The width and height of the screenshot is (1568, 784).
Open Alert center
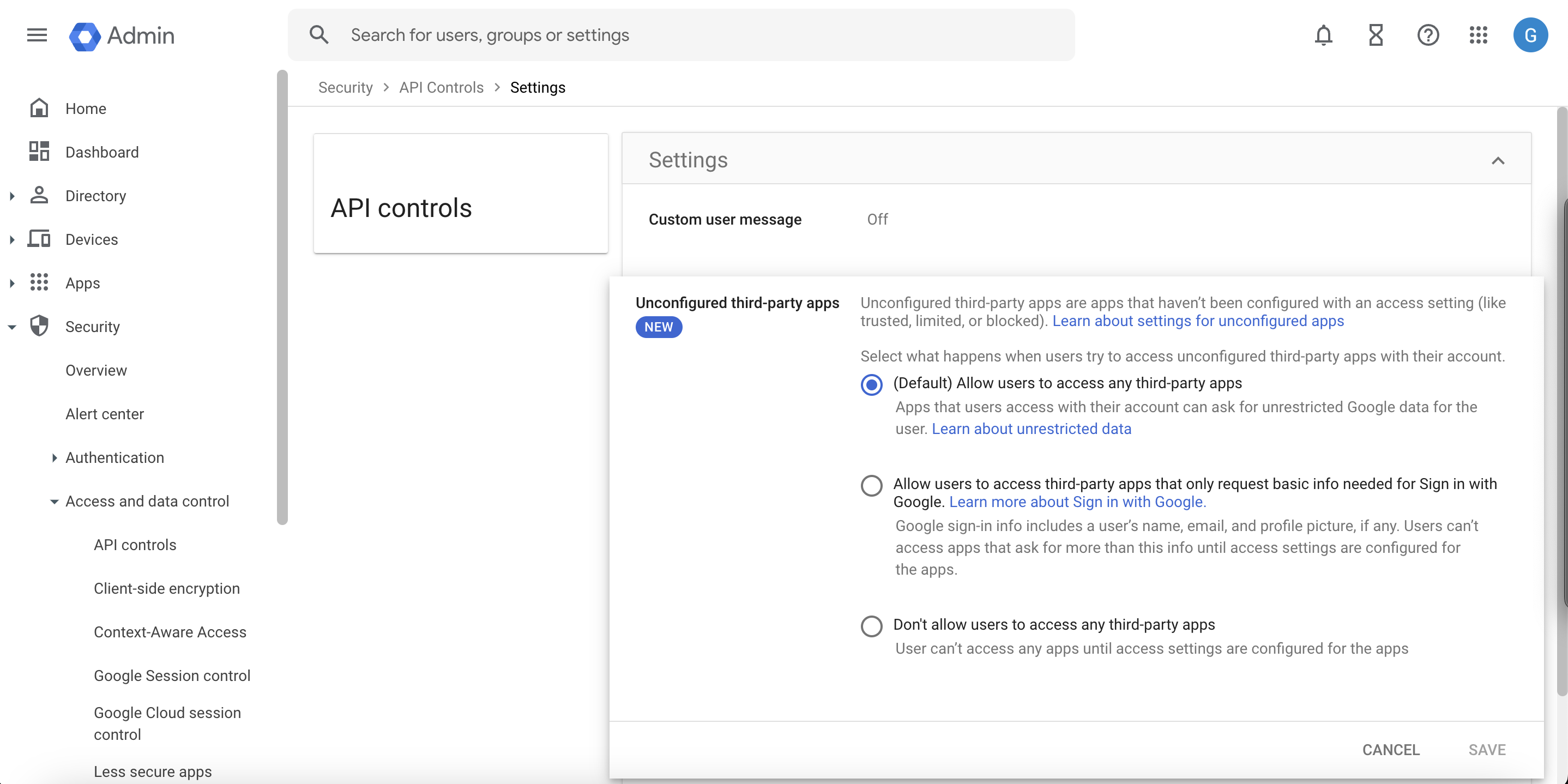[x=105, y=414]
